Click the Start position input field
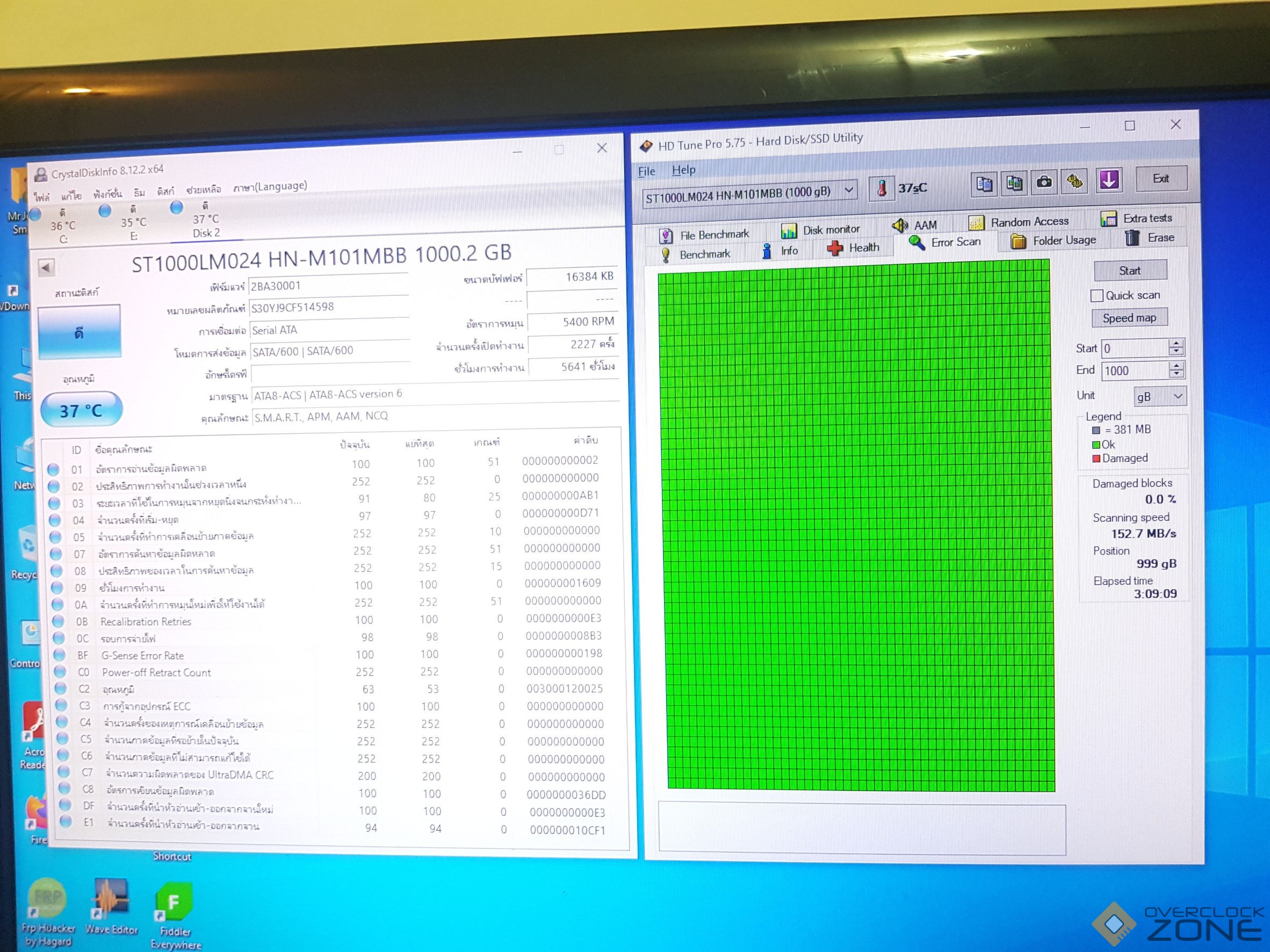 point(1134,348)
